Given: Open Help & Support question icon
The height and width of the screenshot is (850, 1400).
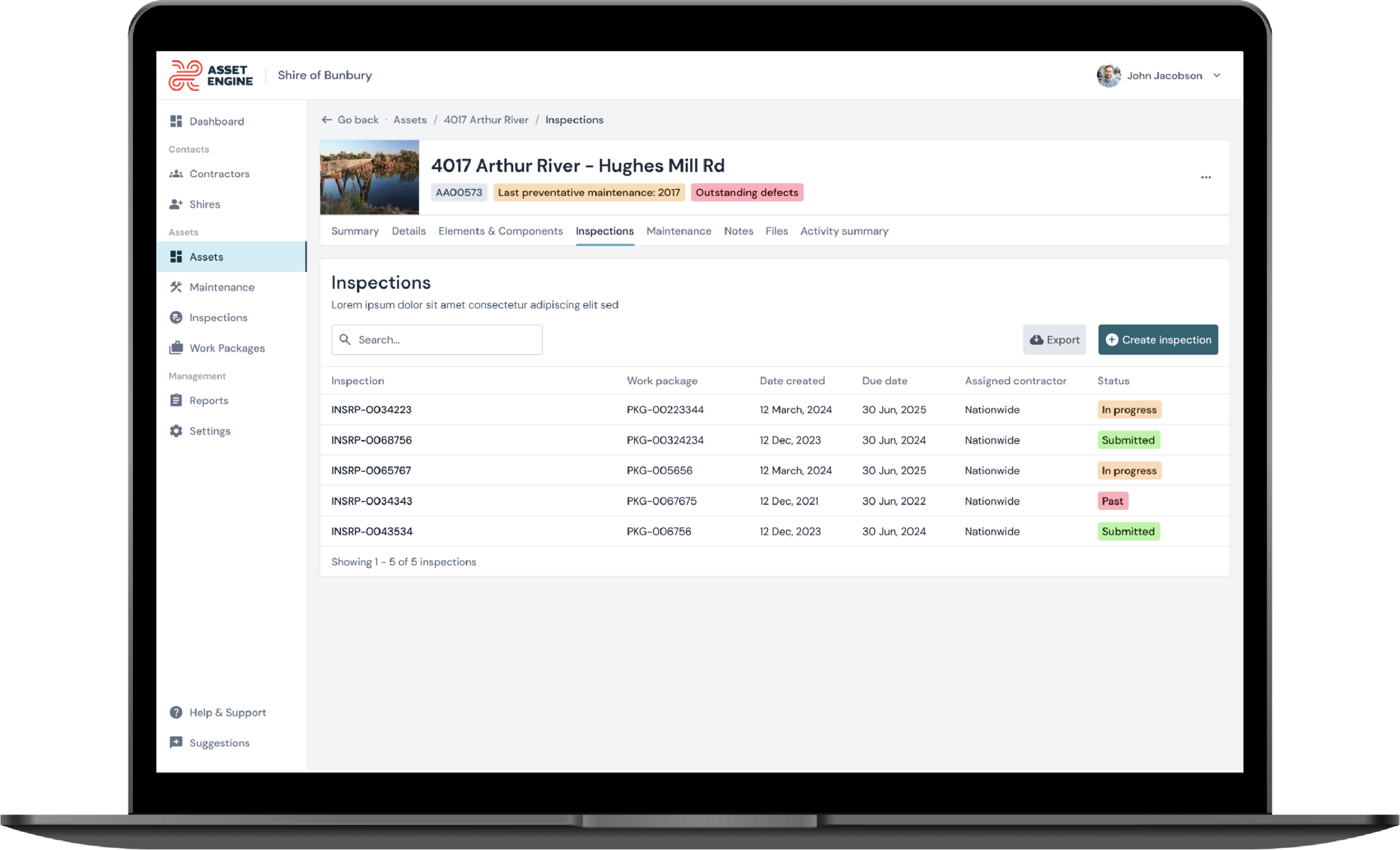Looking at the screenshot, I should (176, 712).
